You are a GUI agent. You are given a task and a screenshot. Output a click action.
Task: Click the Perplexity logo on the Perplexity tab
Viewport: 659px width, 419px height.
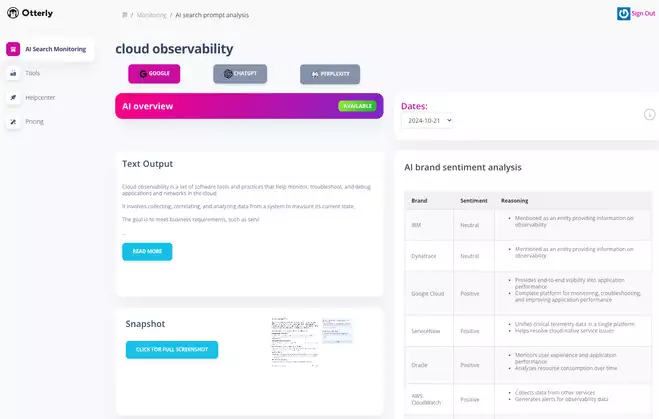(x=315, y=74)
